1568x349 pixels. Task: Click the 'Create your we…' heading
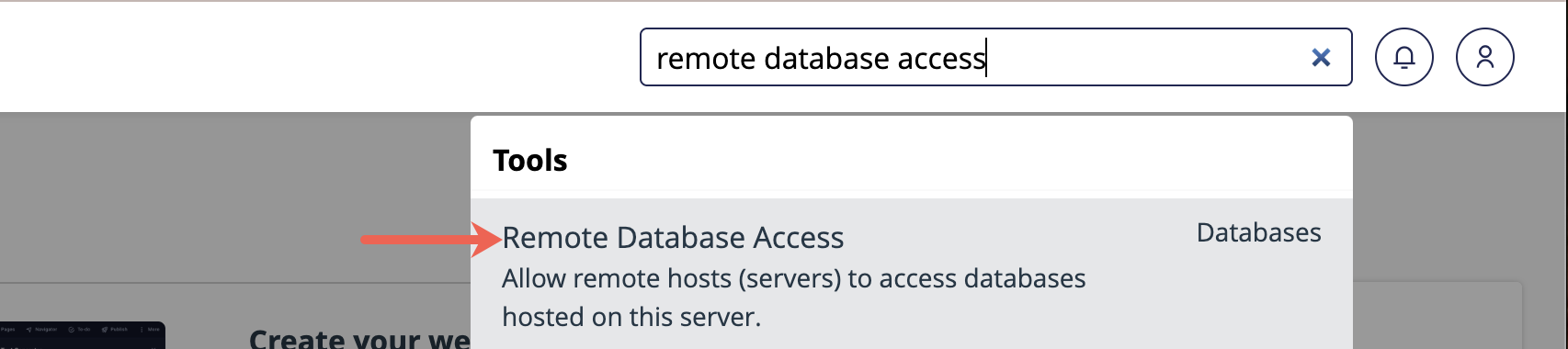(359, 338)
